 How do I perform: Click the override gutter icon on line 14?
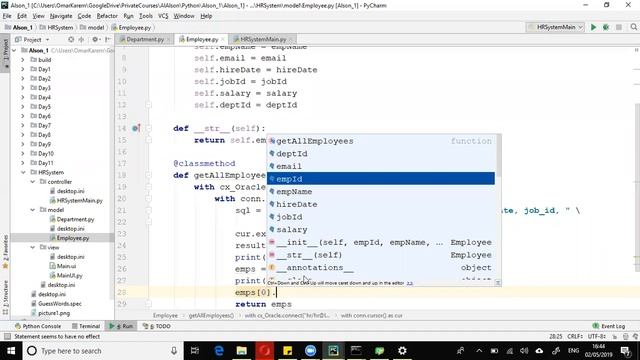coord(136,128)
